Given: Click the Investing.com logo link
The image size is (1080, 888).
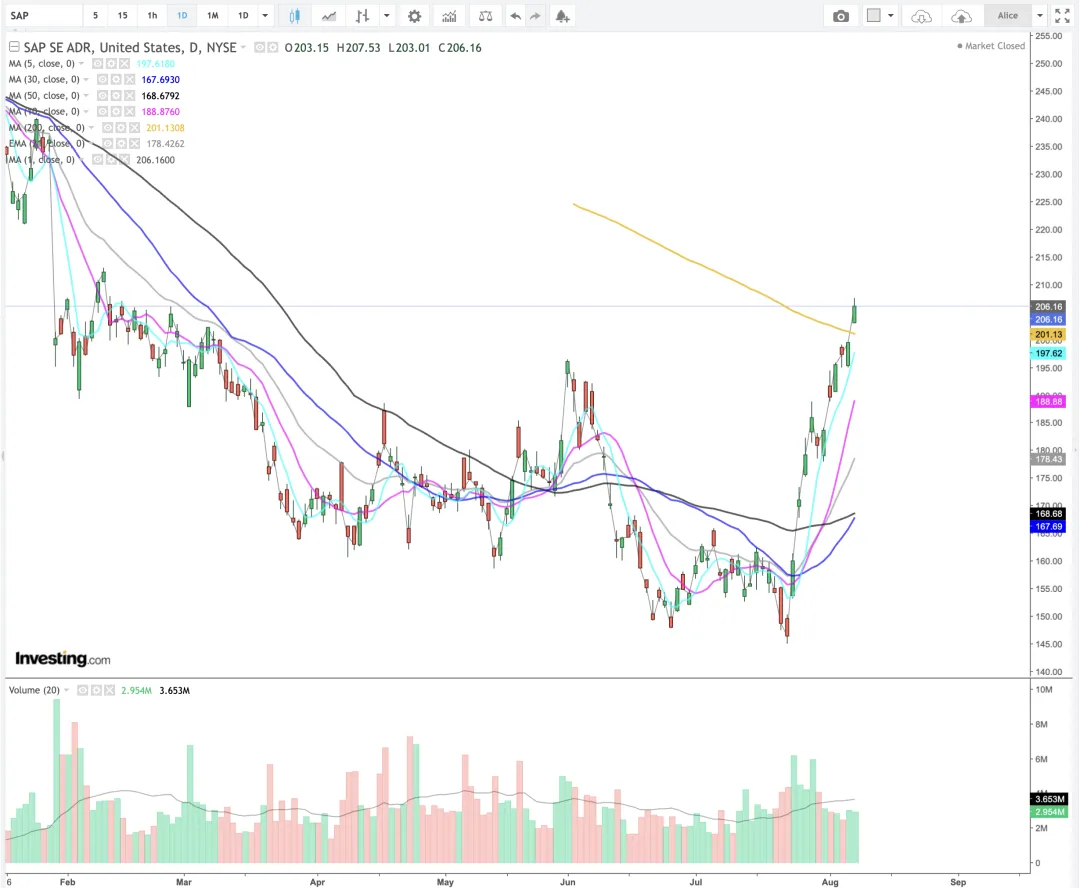Looking at the screenshot, I should 63,659.
